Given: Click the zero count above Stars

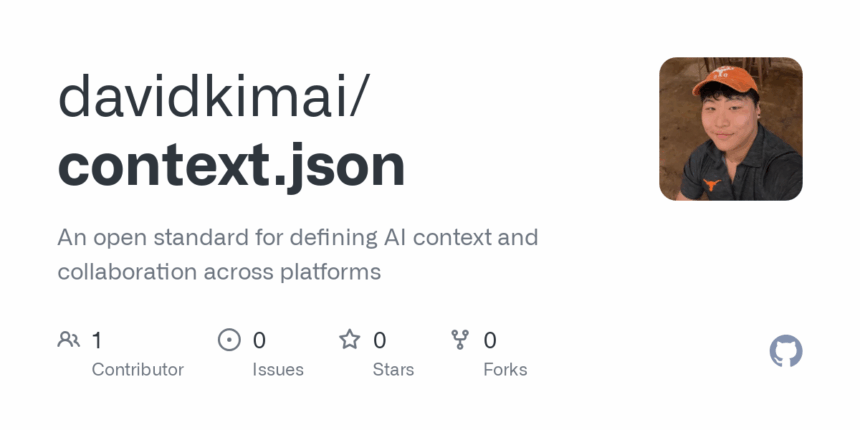Looking at the screenshot, I should click(x=380, y=341).
